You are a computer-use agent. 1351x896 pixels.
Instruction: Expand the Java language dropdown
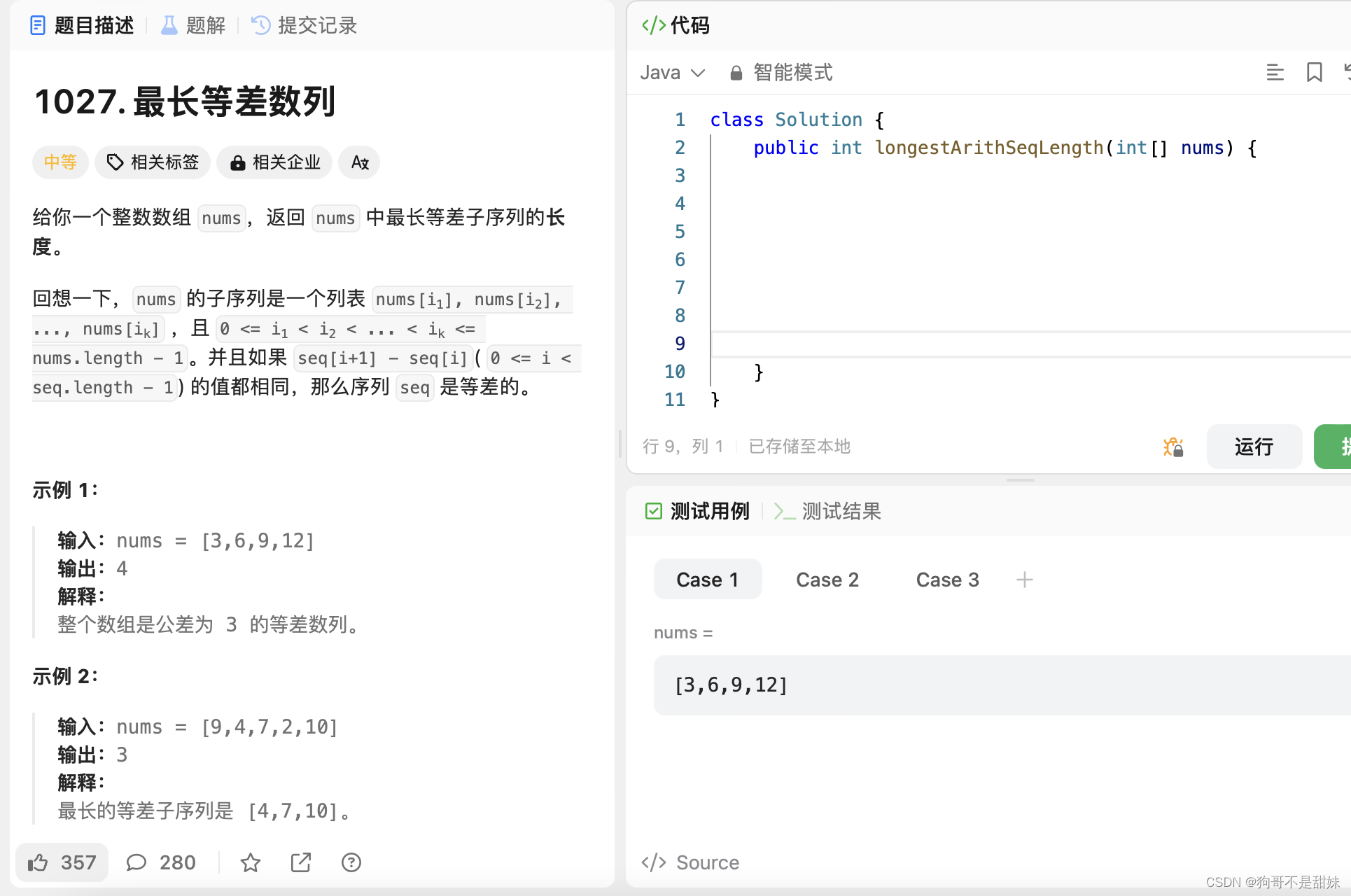point(673,73)
